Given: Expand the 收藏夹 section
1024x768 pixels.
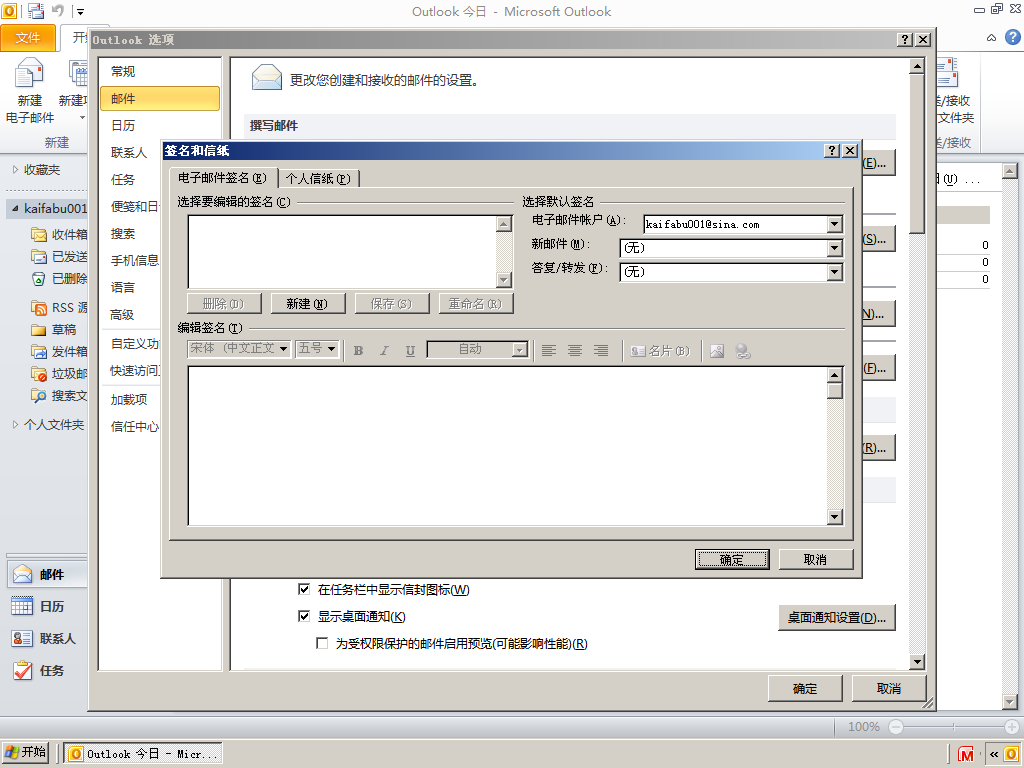Looking at the screenshot, I should [16, 170].
